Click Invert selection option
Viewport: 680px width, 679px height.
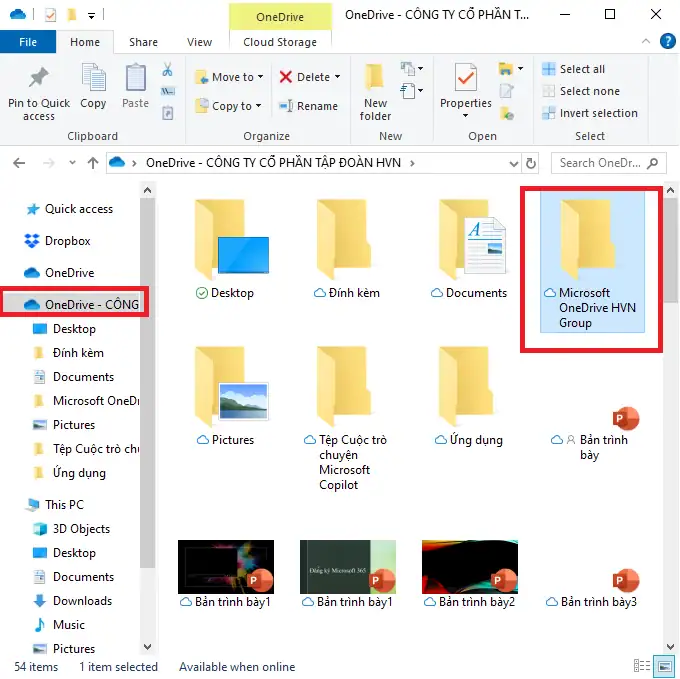[589, 113]
